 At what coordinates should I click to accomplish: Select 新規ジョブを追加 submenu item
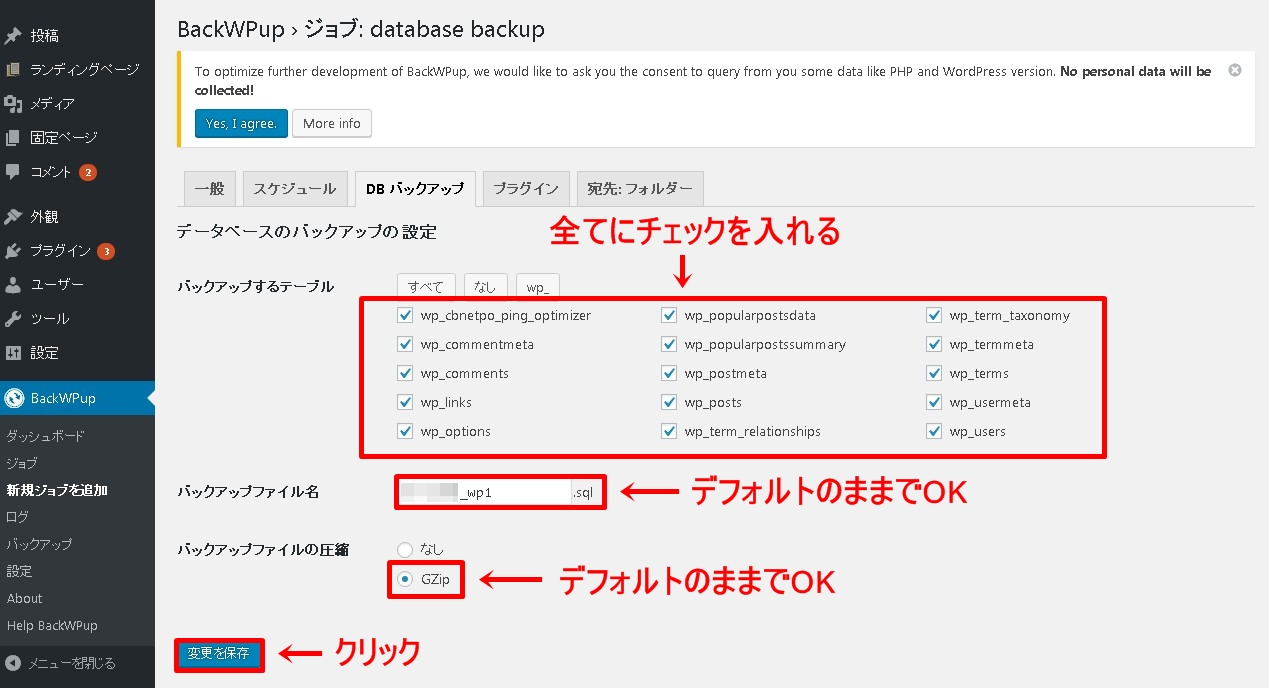point(57,490)
